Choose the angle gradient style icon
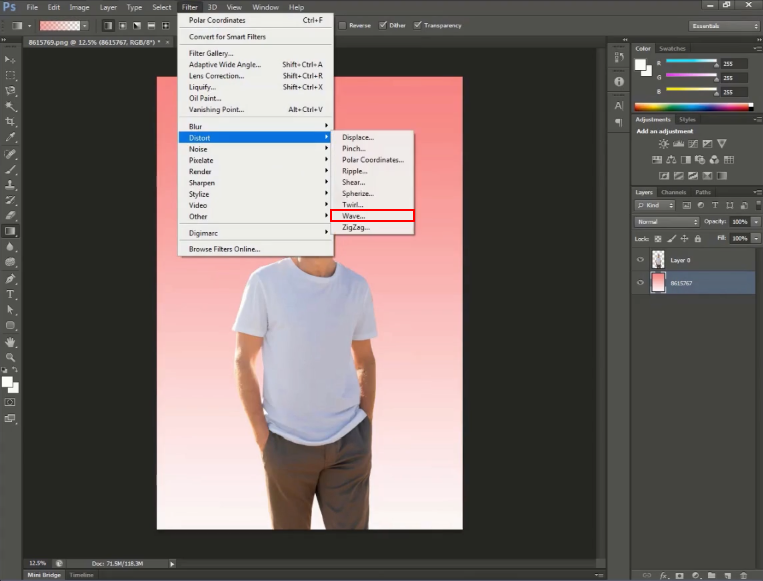The height and width of the screenshot is (581, 763). pos(137,25)
